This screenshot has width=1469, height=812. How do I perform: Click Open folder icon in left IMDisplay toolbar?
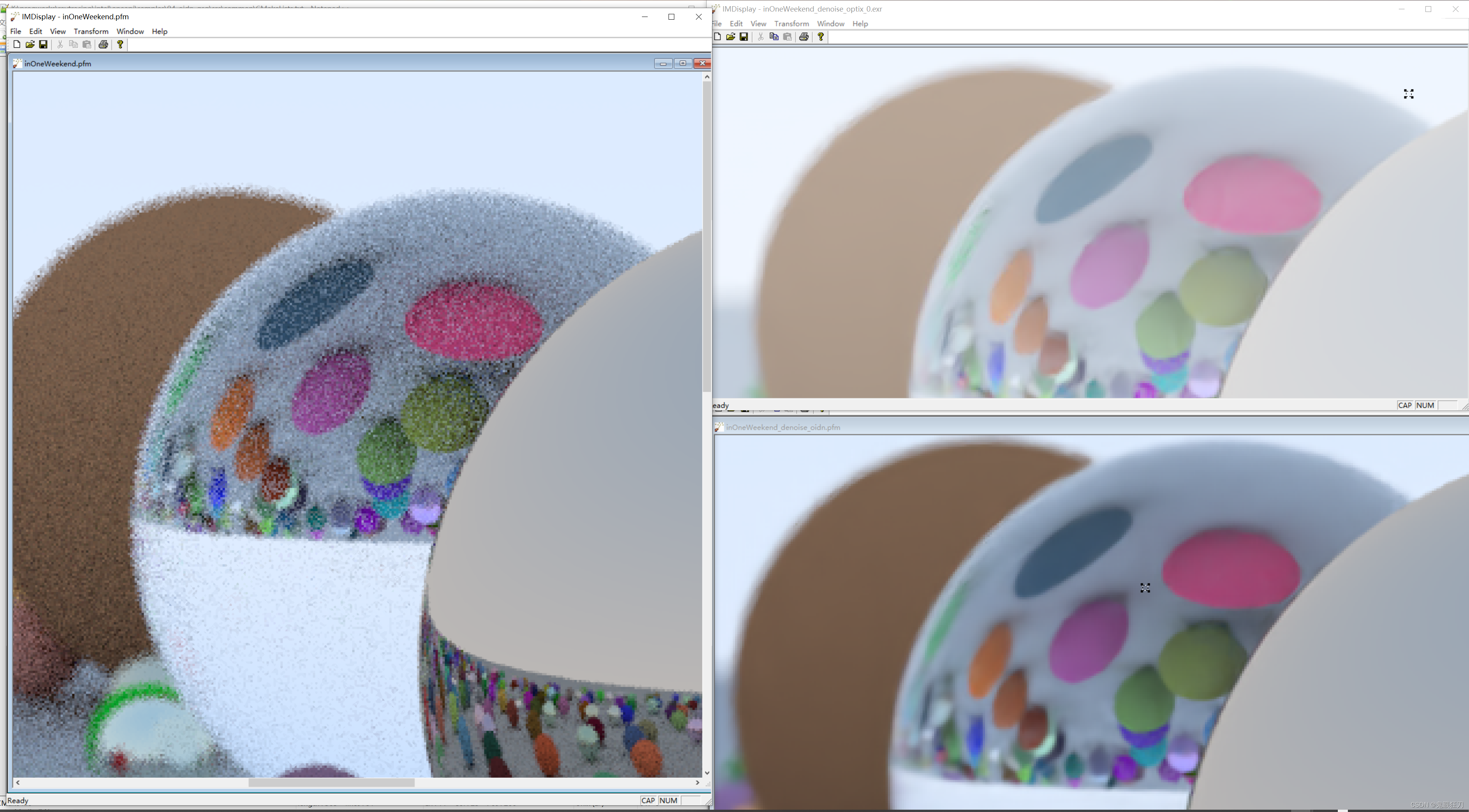coord(30,44)
